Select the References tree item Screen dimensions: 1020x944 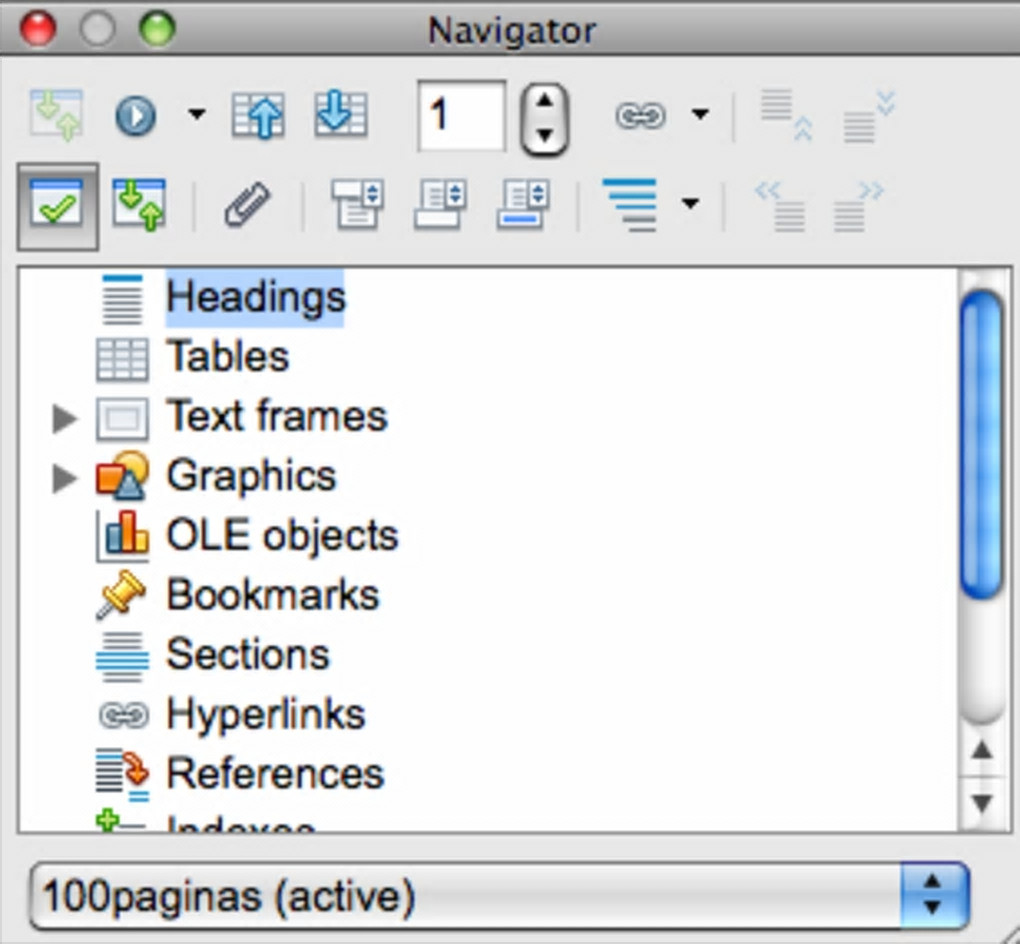pyautogui.click(x=275, y=774)
